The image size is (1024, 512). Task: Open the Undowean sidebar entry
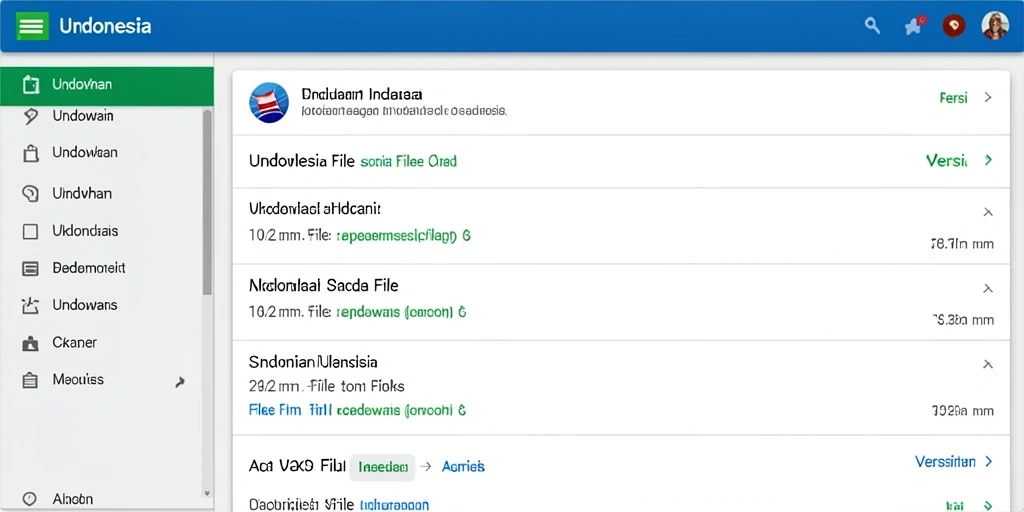(x=85, y=152)
